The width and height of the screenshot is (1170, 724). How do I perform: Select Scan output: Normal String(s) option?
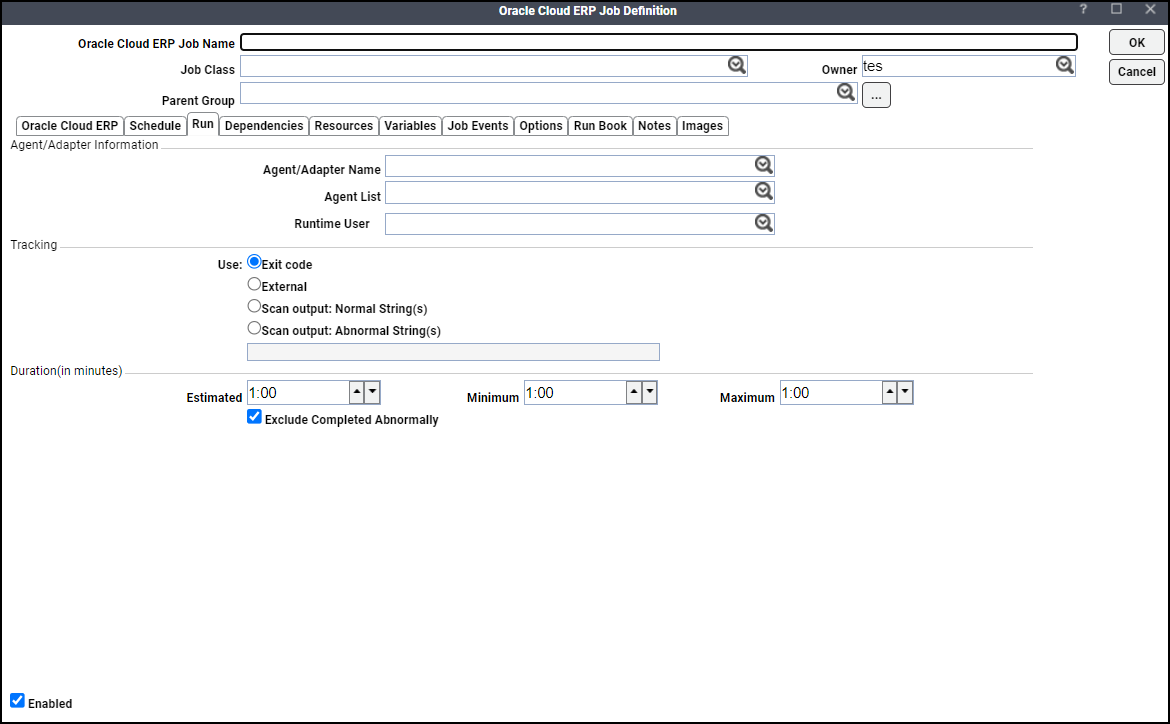coord(254,306)
